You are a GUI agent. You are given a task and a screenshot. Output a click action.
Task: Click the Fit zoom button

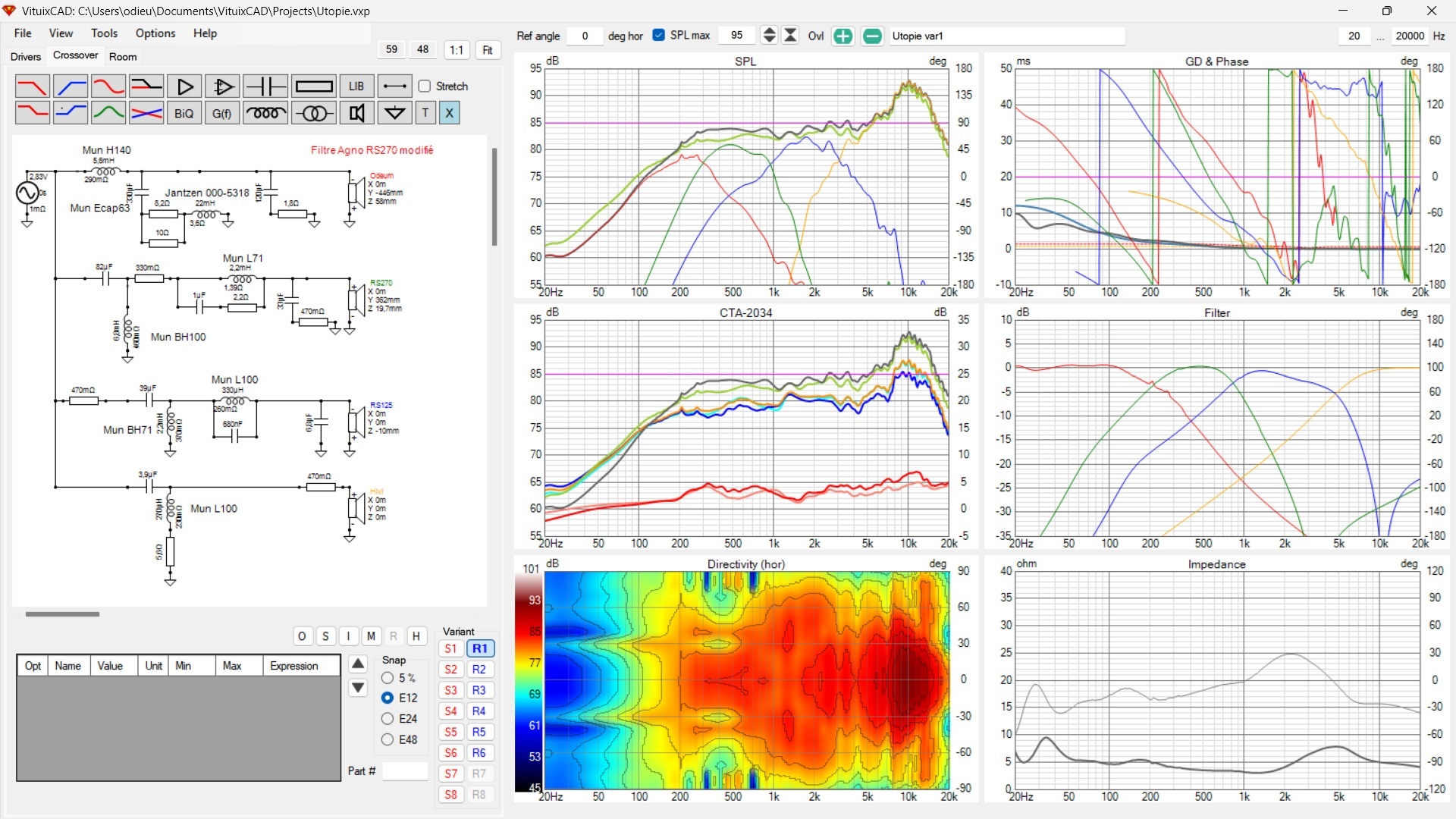tap(488, 50)
